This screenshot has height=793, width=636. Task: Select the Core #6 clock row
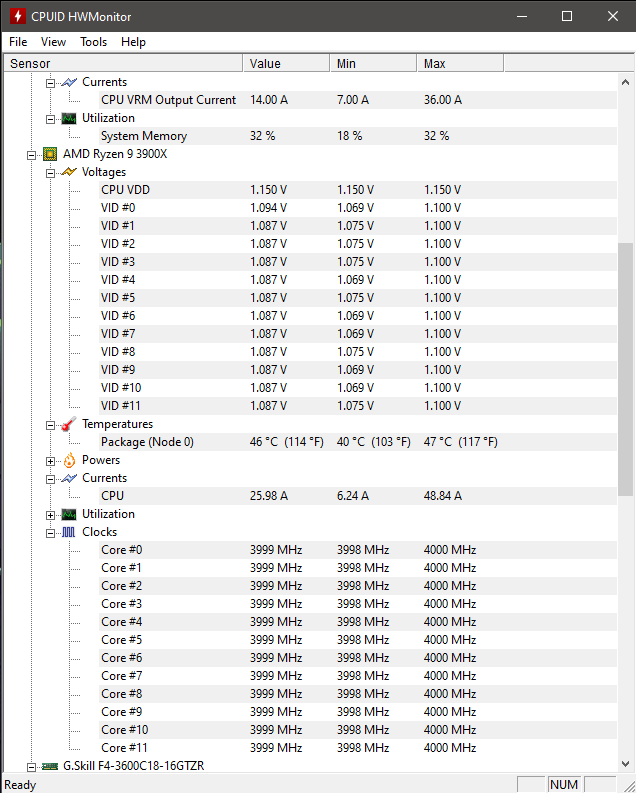pyautogui.click(x=358, y=658)
